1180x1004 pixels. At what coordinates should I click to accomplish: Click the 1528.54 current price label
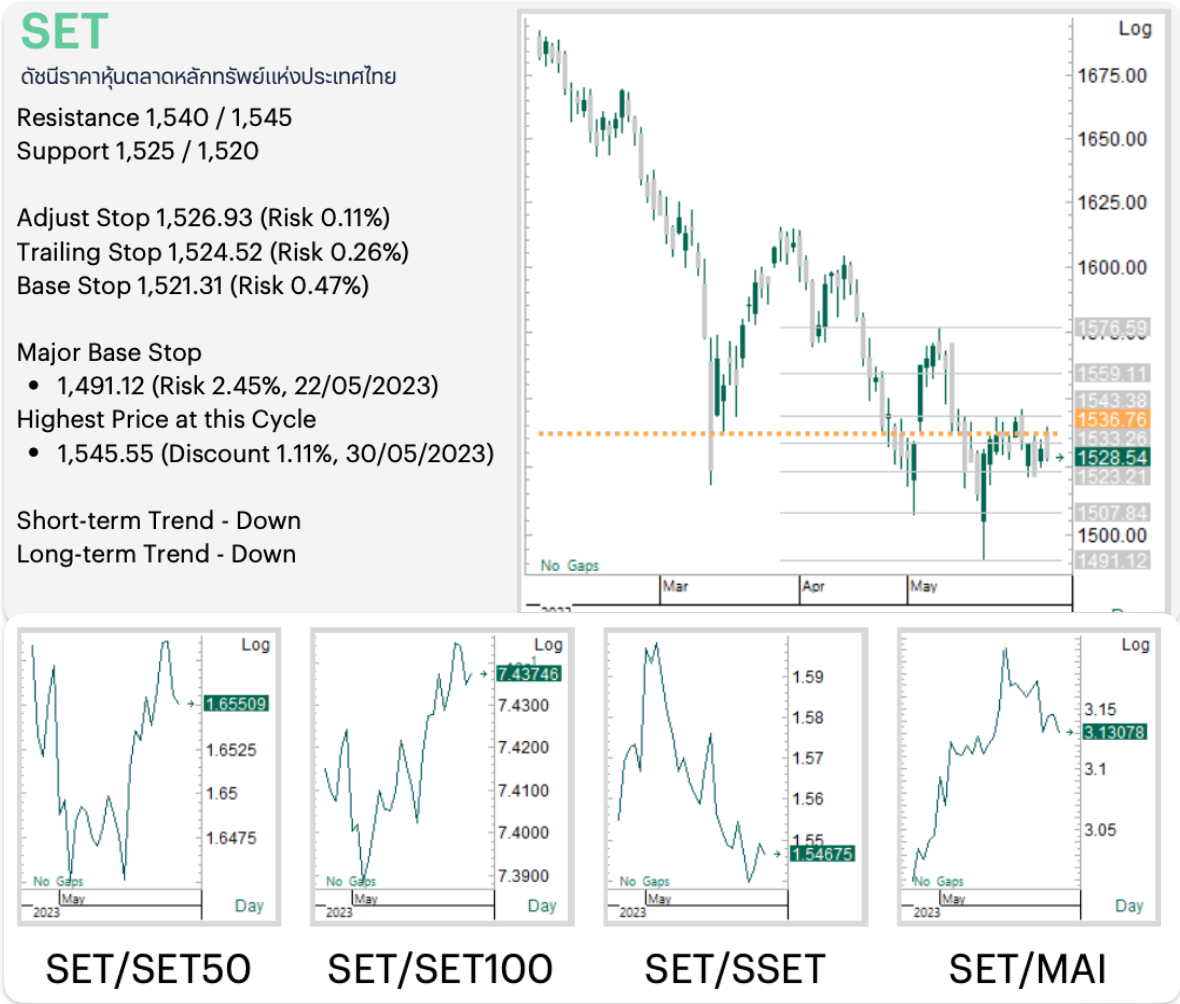[x=1112, y=457]
